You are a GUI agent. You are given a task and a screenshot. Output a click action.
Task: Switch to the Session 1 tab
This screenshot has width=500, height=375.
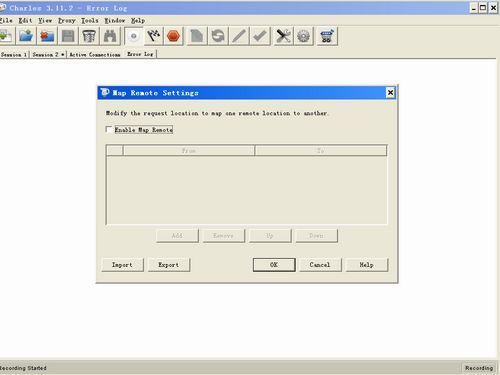(x=14, y=54)
